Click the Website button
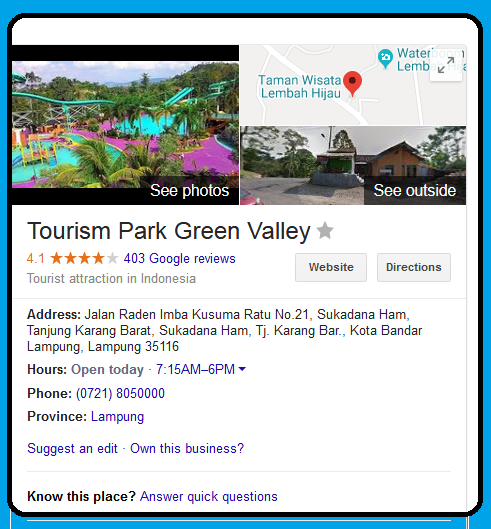This screenshot has width=491, height=529. click(x=331, y=267)
